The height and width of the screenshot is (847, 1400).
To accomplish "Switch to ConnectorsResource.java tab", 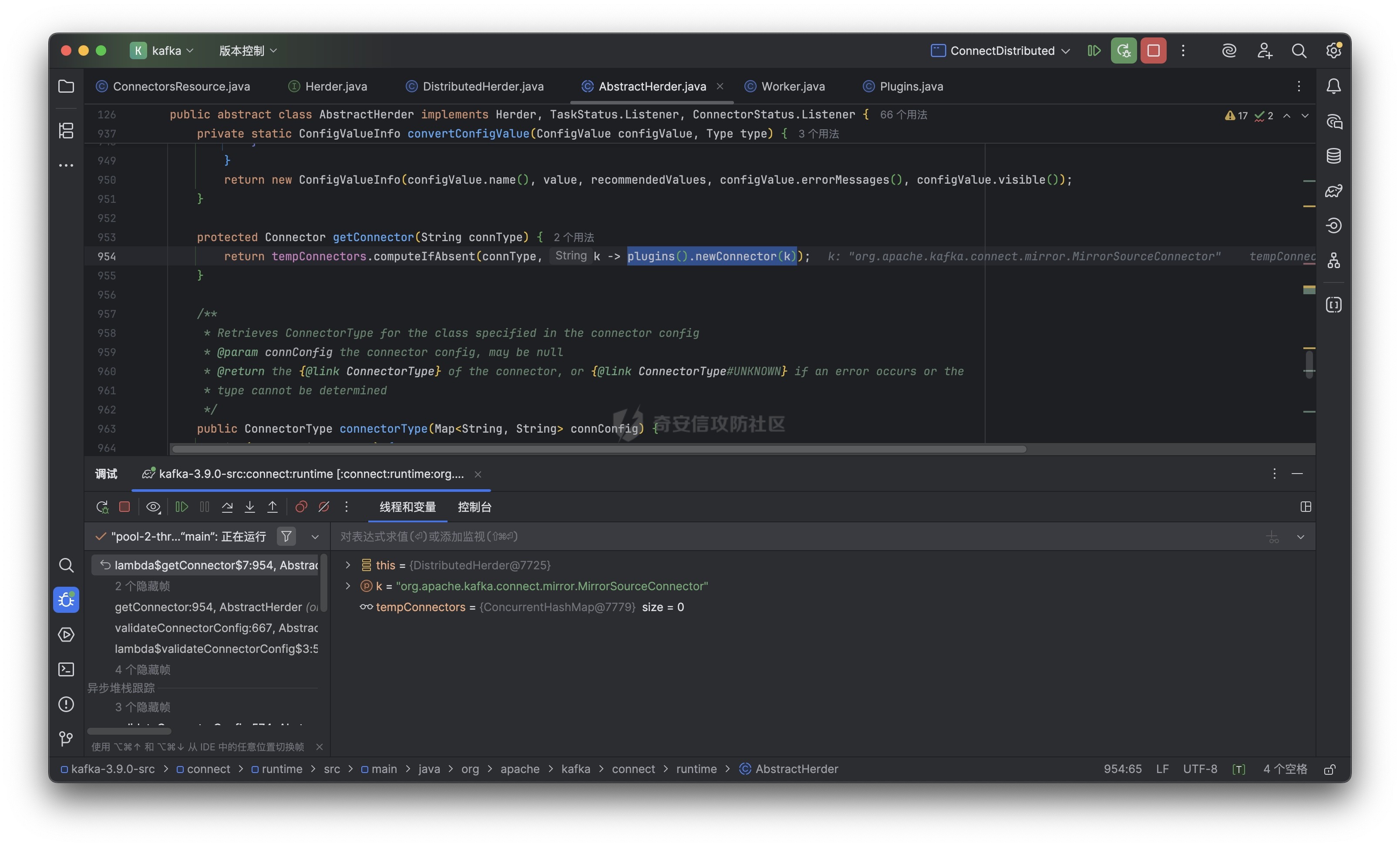I will point(173,86).
